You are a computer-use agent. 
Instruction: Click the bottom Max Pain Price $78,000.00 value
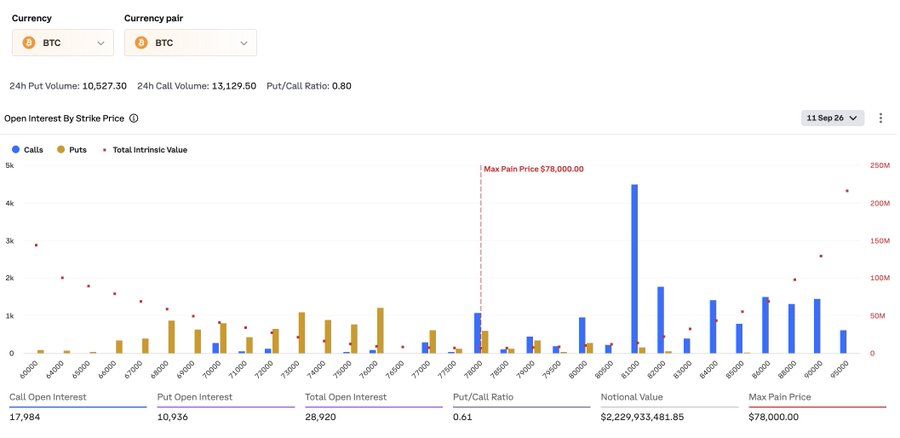pos(773,417)
